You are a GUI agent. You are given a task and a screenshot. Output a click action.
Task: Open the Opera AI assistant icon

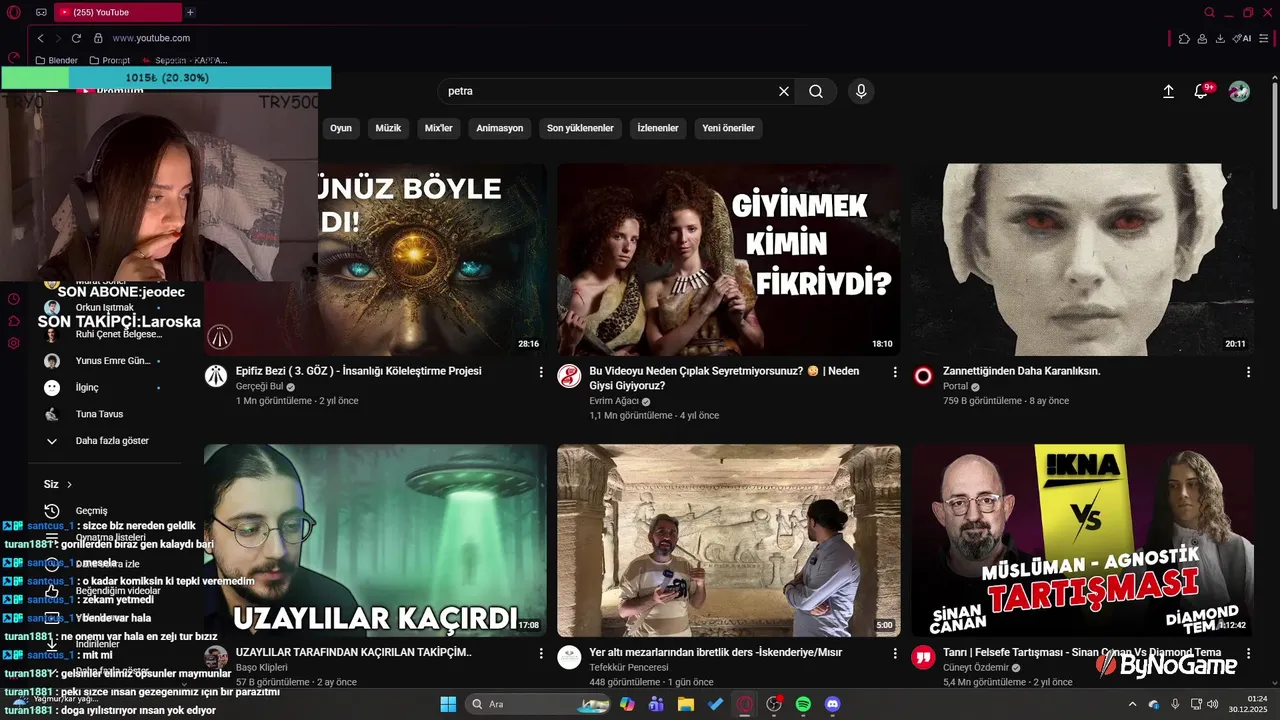1242,38
